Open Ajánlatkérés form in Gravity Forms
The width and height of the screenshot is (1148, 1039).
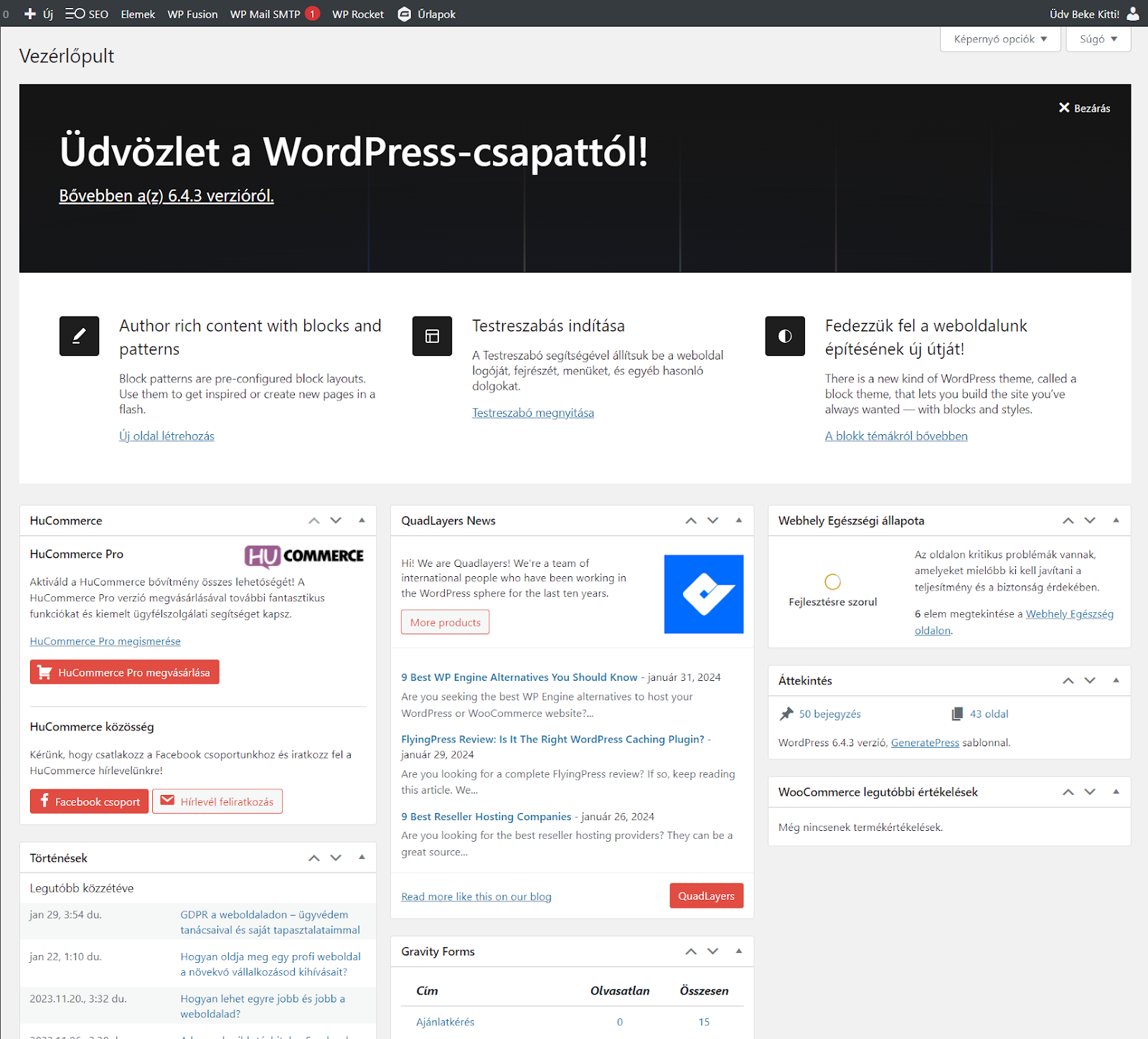[x=446, y=1022]
